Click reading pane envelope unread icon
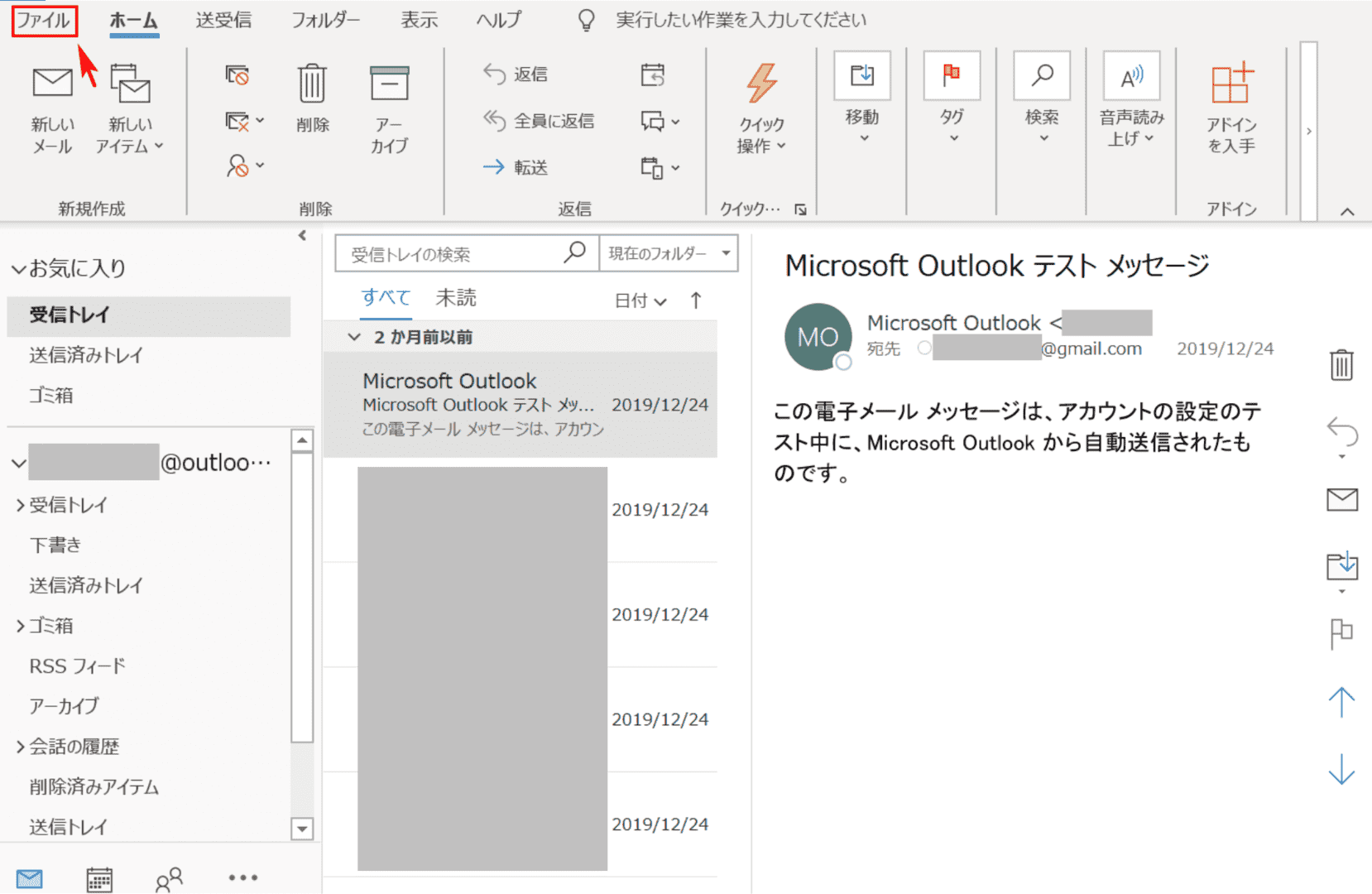This screenshot has width=1372, height=894. click(1341, 499)
